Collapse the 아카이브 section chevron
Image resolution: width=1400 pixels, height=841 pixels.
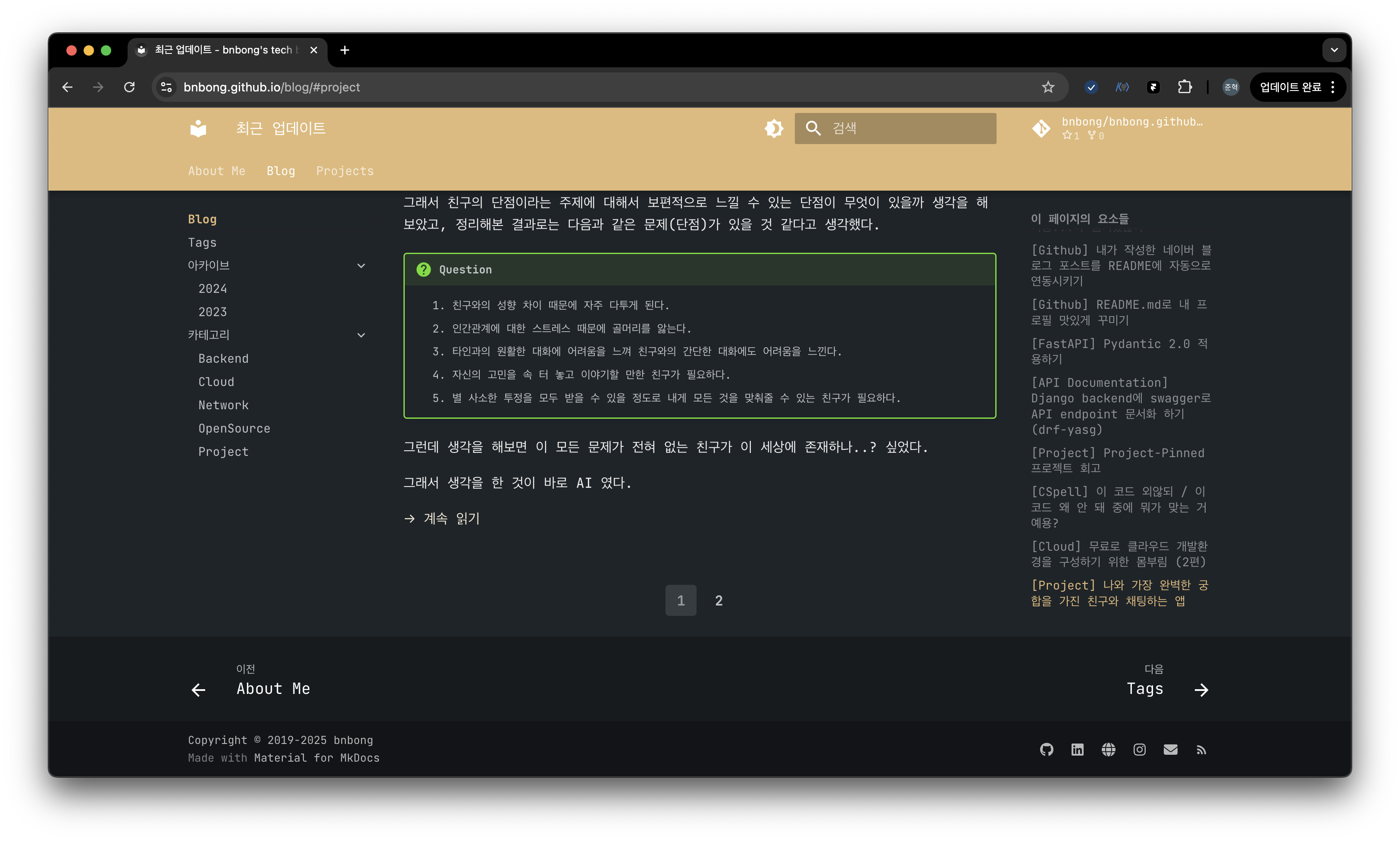click(361, 266)
